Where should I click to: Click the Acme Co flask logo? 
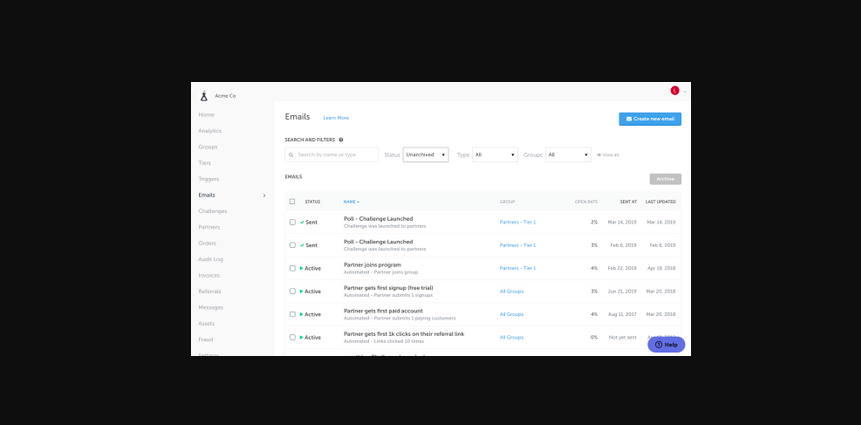[x=204, y=96]
